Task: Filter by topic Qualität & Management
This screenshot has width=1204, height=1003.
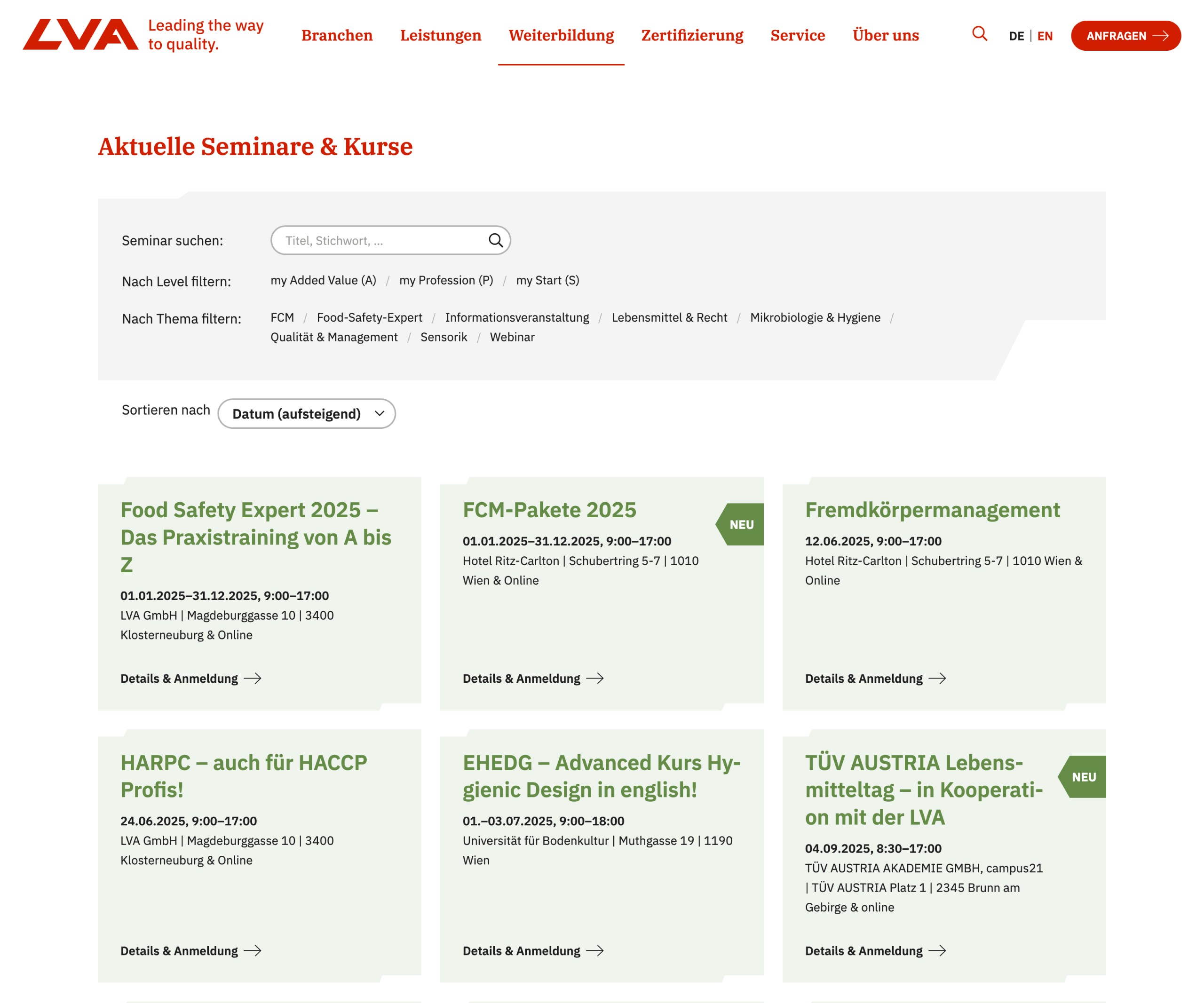Action: click(333, 337)
